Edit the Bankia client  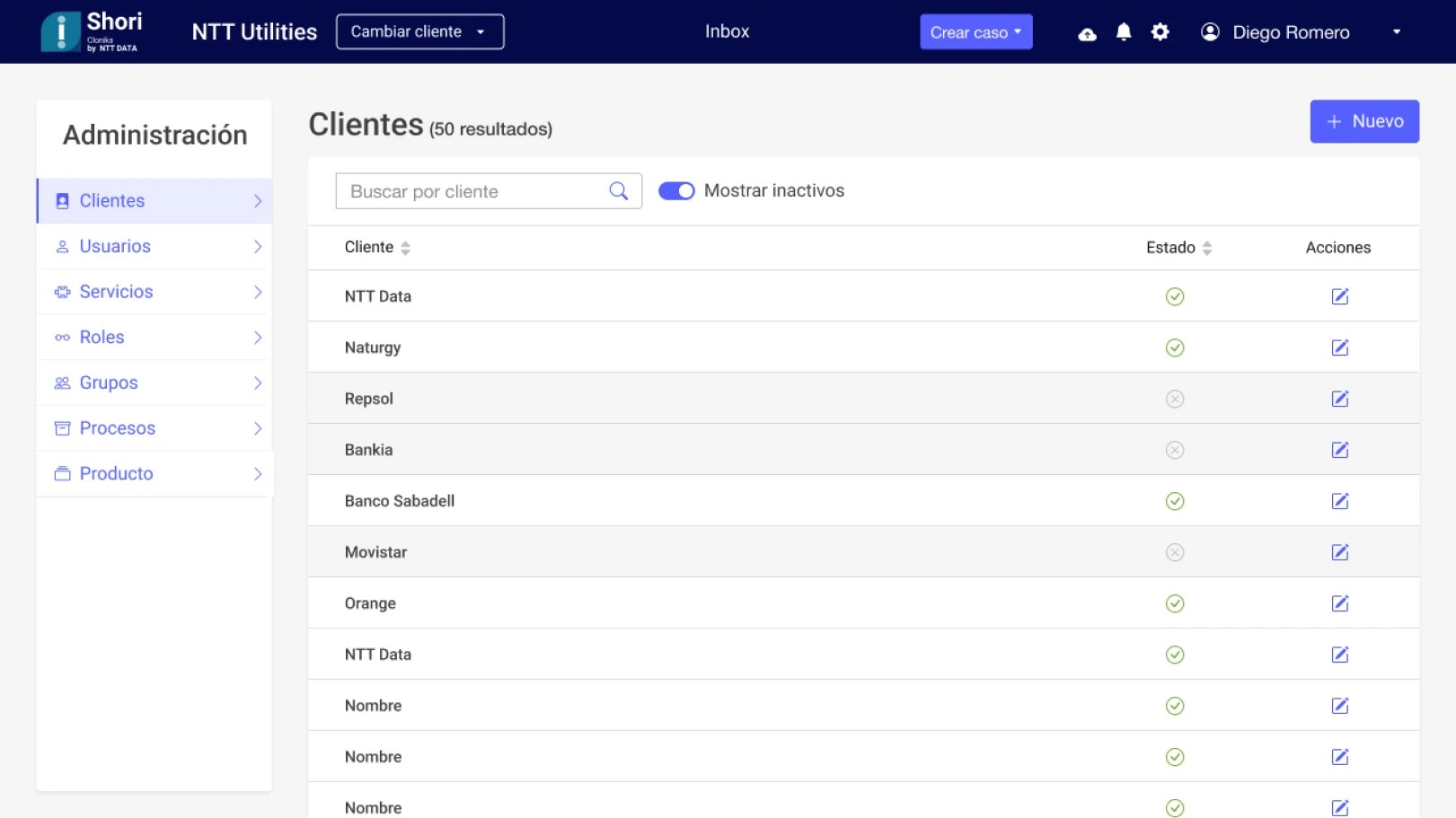pos(1339,450)
